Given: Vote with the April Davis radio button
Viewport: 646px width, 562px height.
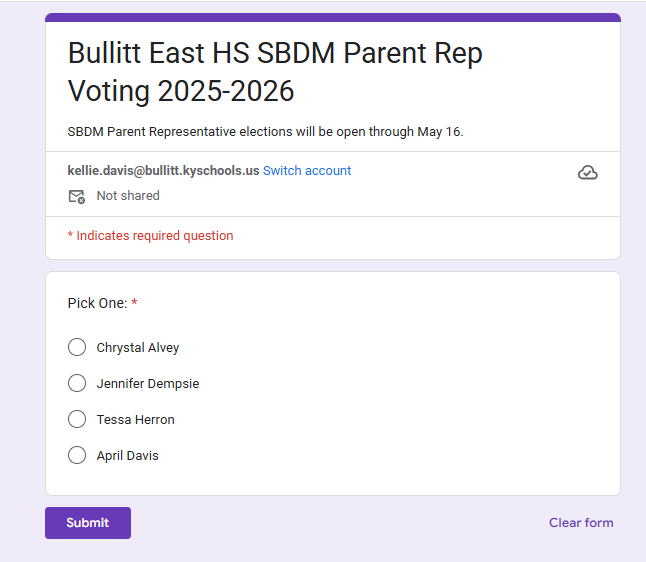Looking at the screenshot, I should (77, 455).
